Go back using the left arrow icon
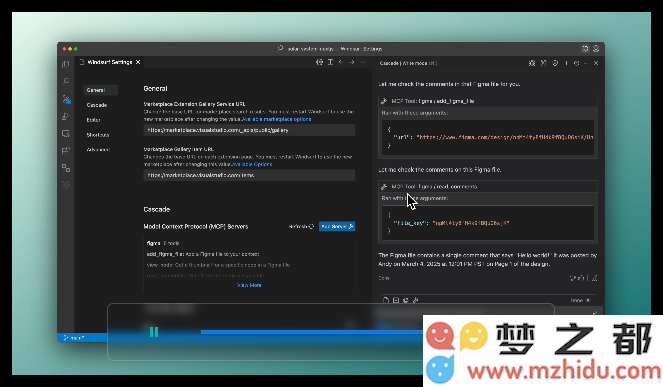Viewport: 663px width, 387px height. coord(341,62)
